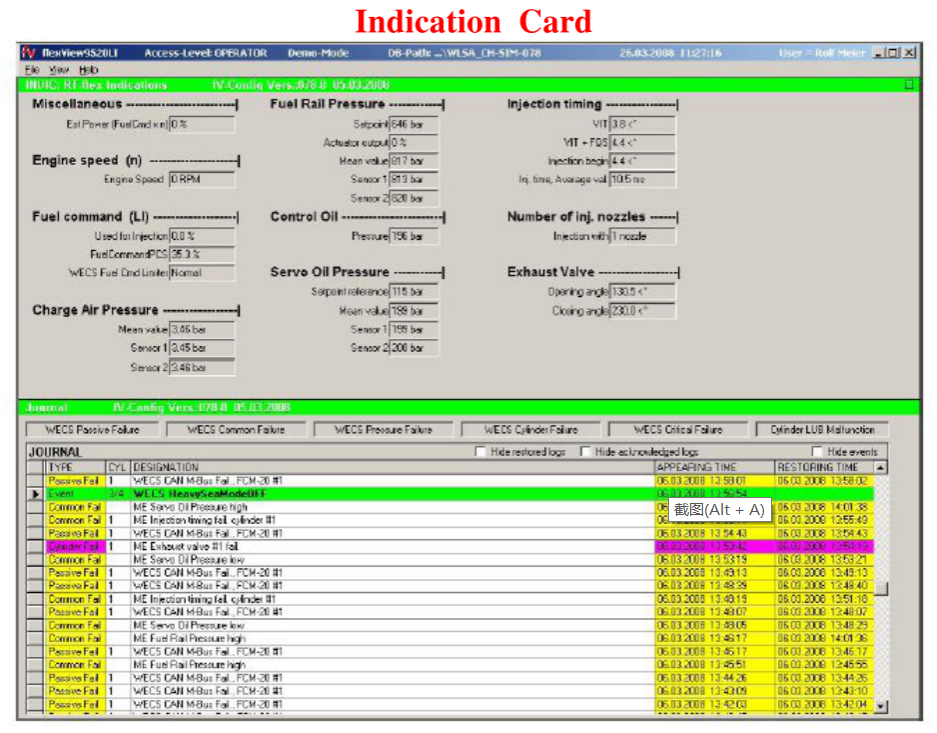Click the journal scrollbar up arrow

pos(881,467)
